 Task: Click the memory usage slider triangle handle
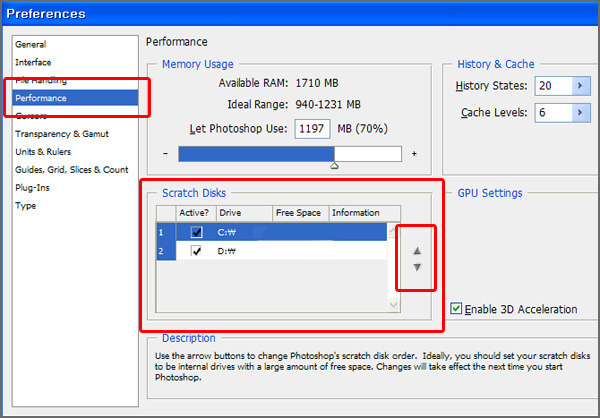[334, 166]
